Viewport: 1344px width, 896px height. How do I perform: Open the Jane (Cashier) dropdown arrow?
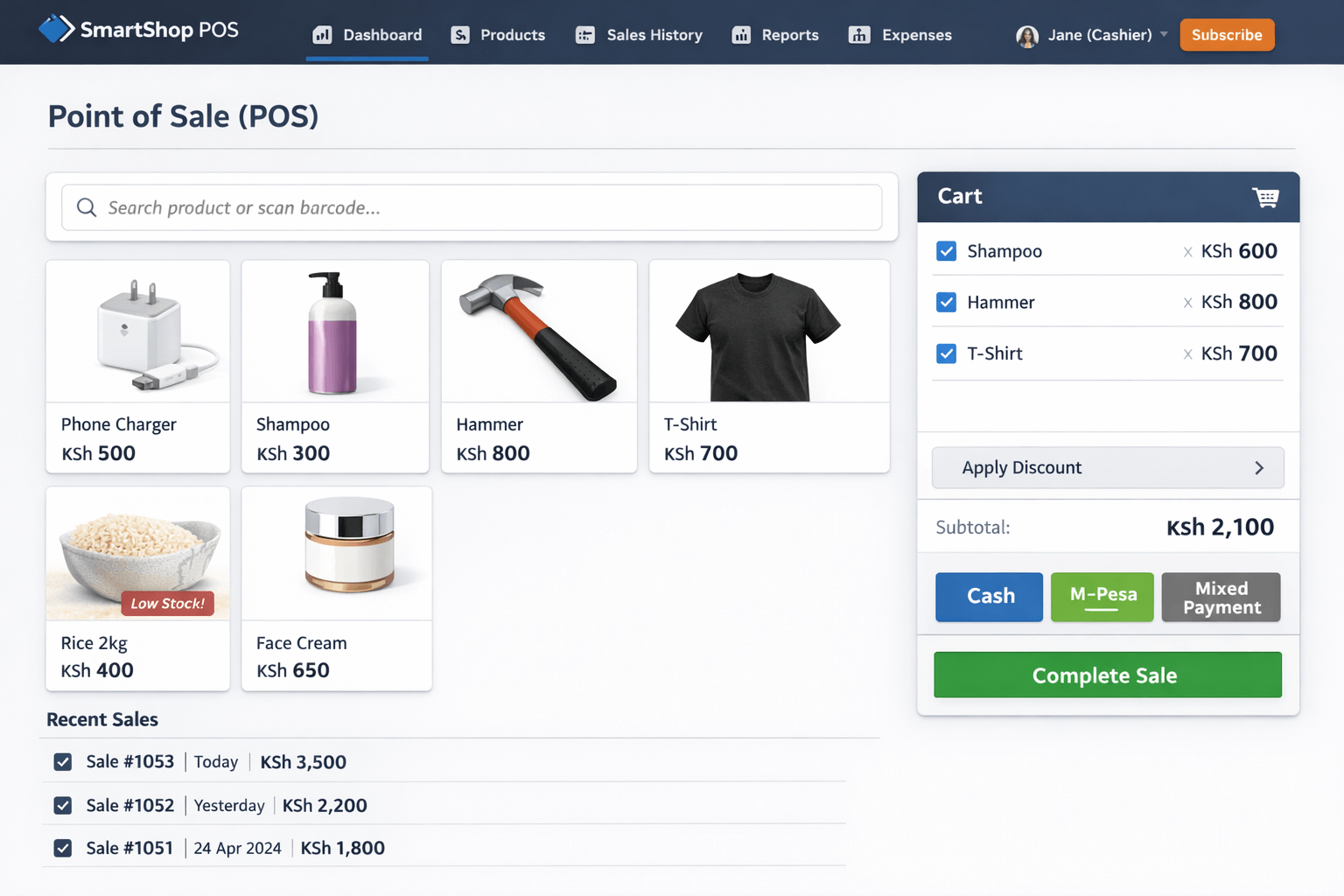[1164, 35]
